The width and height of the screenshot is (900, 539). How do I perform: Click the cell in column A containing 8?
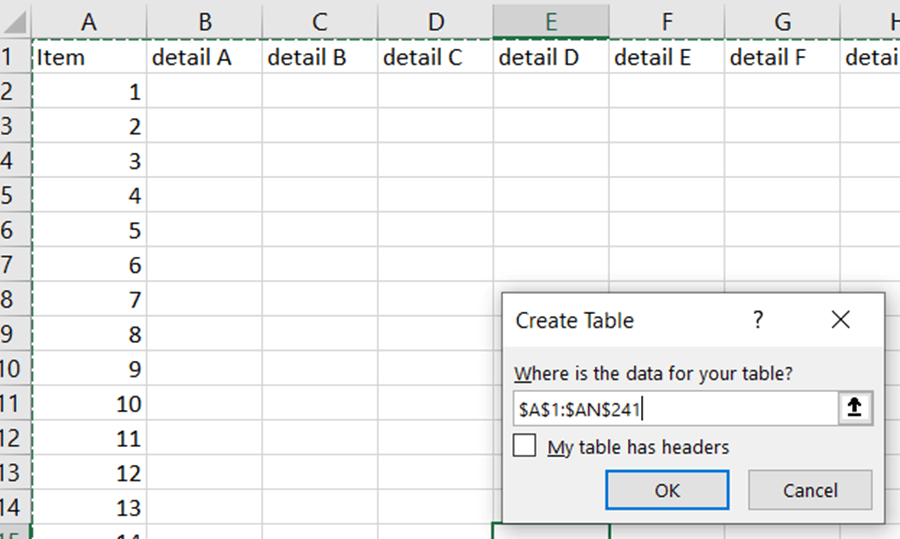[90, 334]
